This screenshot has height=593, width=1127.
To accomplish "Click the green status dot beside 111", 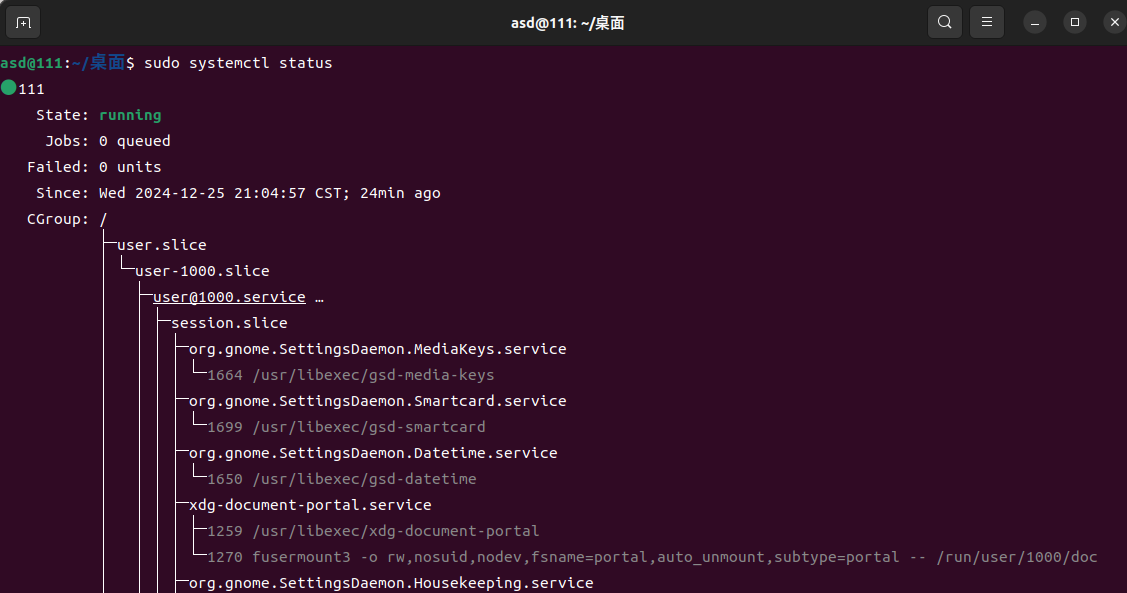I will (9, 88).
